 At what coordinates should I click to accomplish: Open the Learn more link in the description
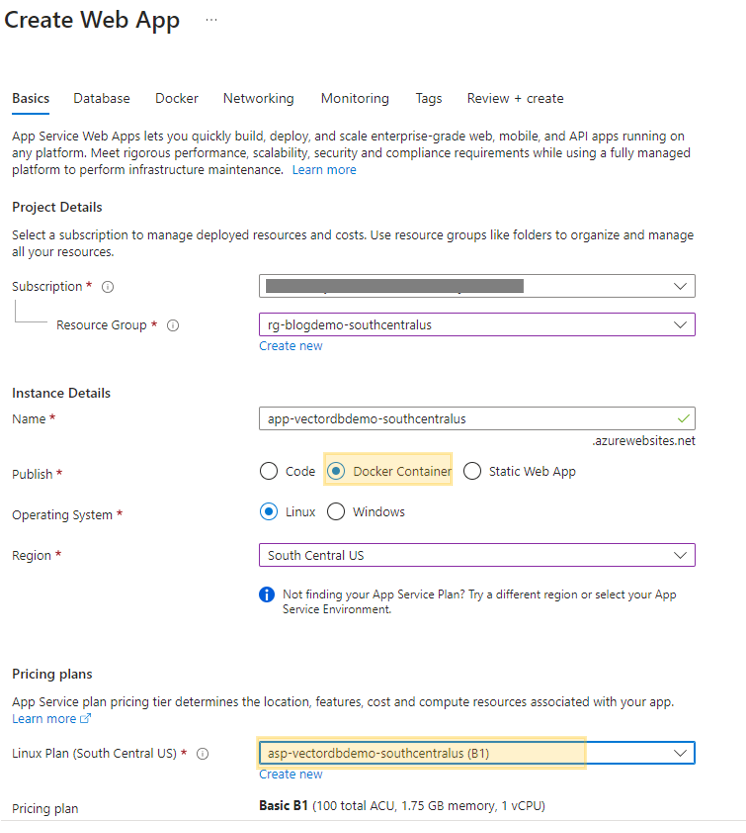[x=324, y=169]
